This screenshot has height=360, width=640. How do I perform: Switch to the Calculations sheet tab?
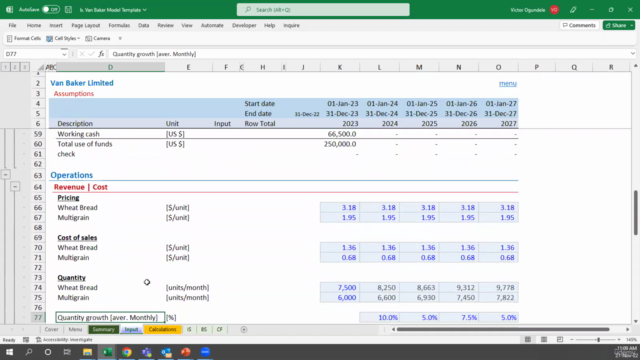click(x=162, y=329)
